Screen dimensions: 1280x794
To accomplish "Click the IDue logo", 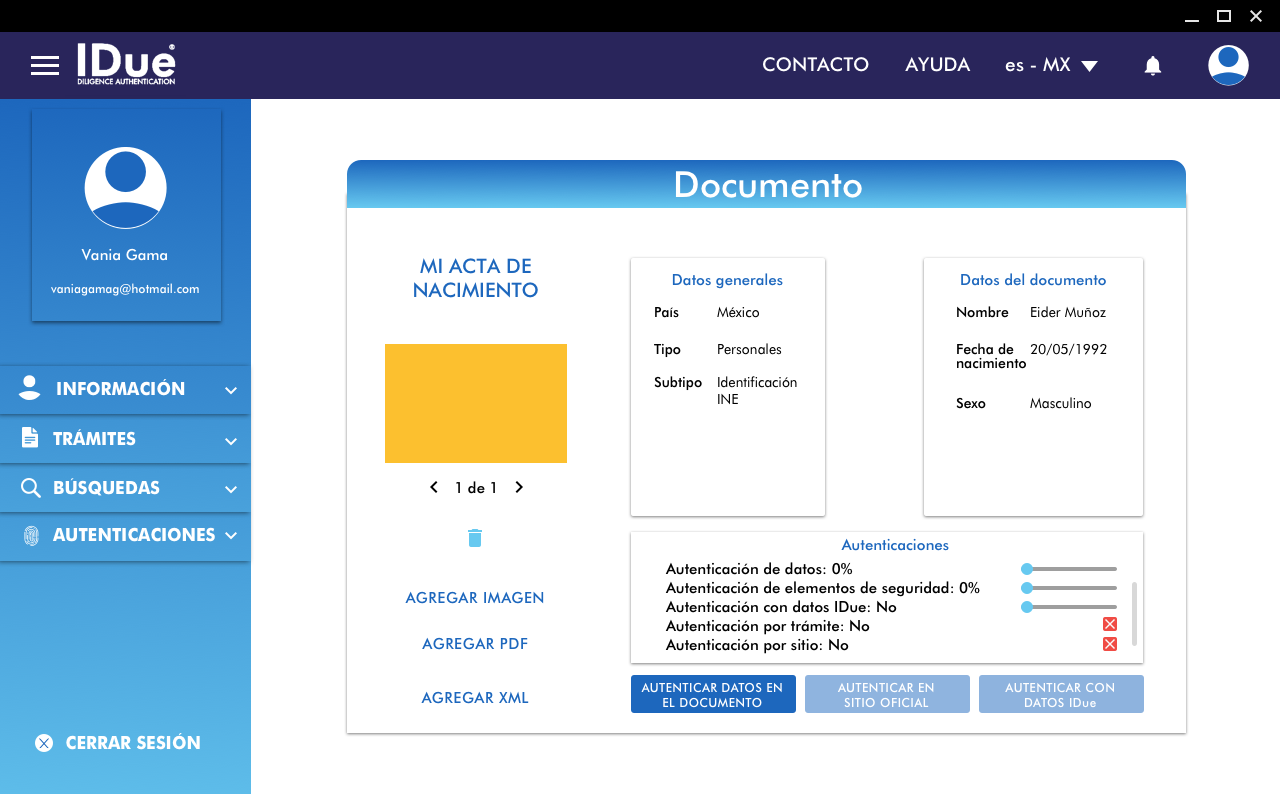I will click(126, 64).
